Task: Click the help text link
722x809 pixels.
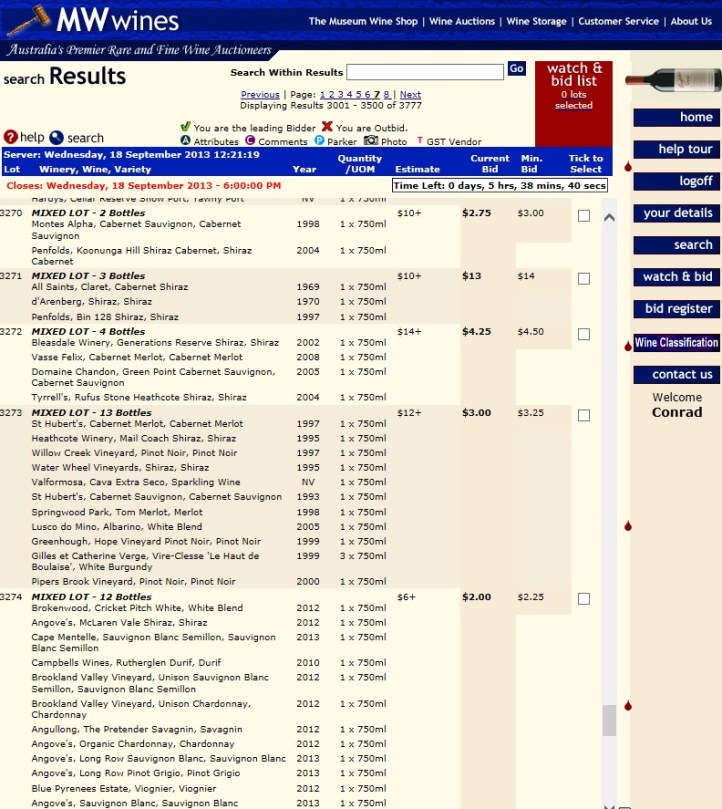Action: coord(32,137)
